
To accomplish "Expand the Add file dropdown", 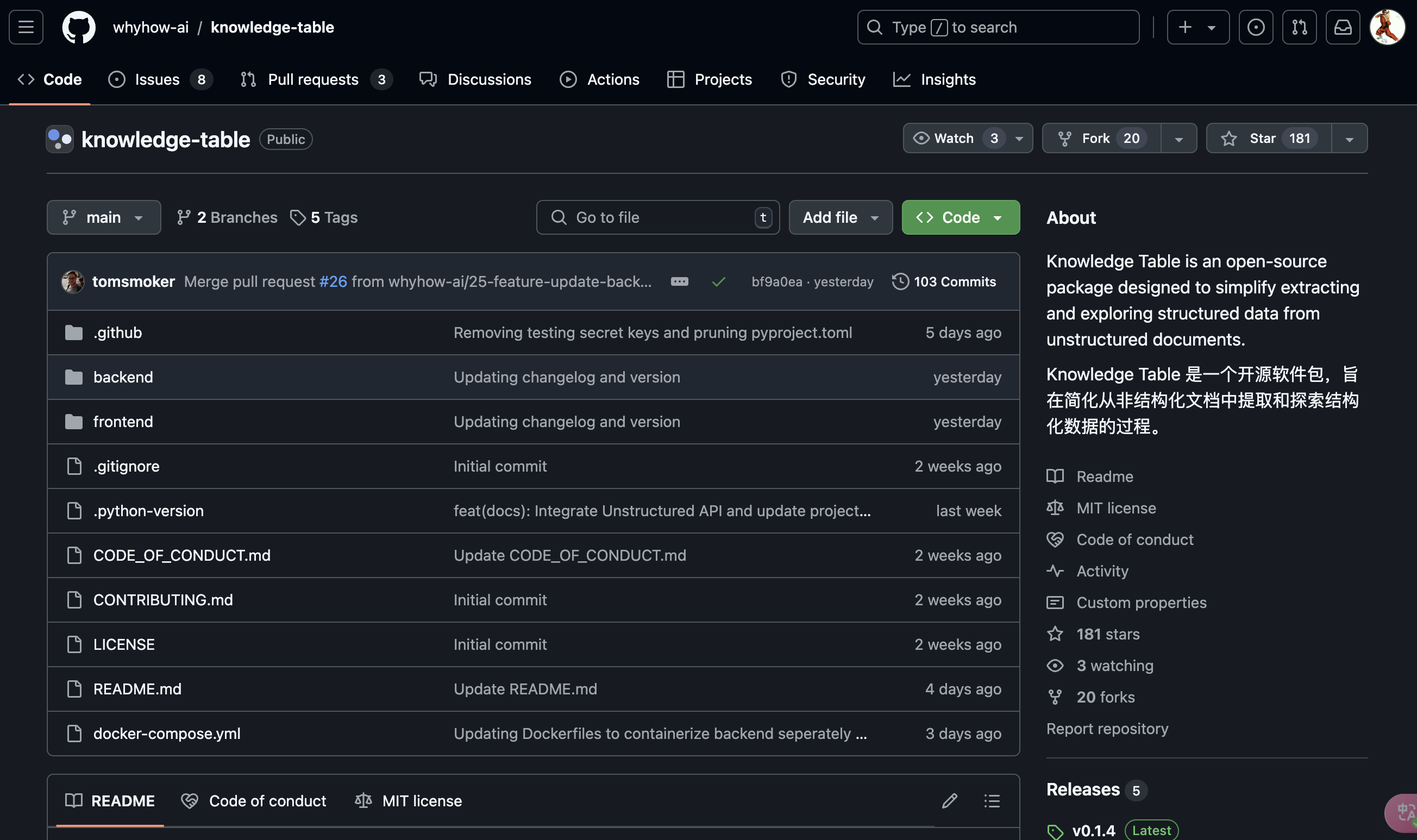I will click(x=841, y=217).
